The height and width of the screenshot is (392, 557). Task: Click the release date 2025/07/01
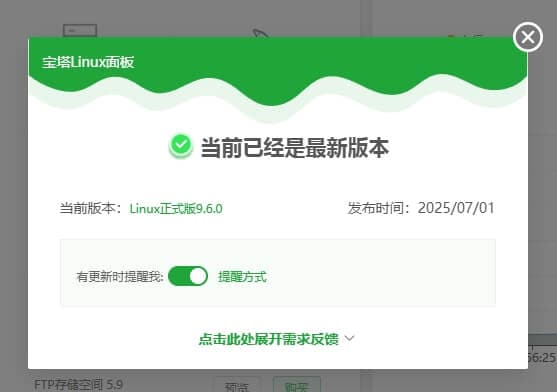pos(456,208)
